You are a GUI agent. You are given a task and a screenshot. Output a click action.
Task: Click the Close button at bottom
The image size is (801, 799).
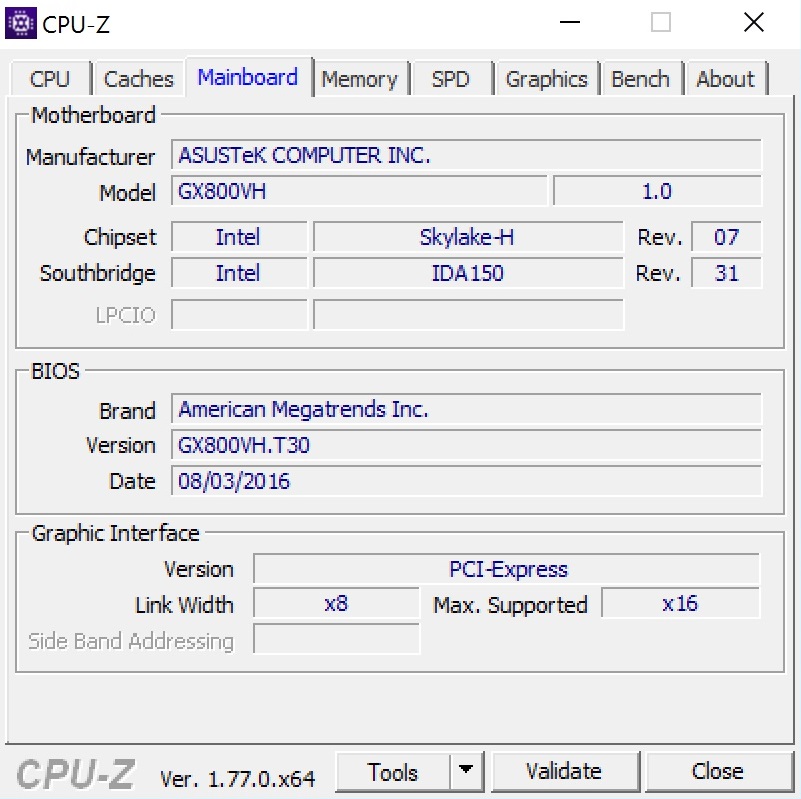tap(717, 772)
